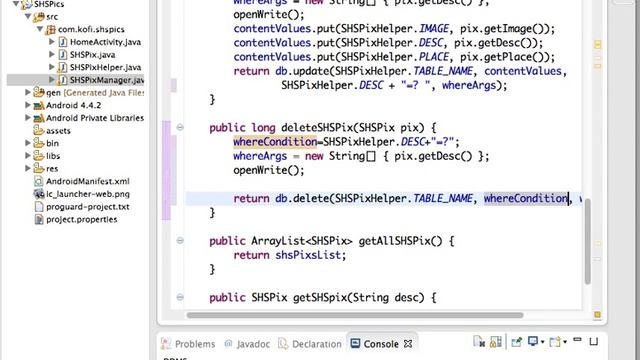
Task: Click the overview ruler warning marker
Action: point(598,44)
